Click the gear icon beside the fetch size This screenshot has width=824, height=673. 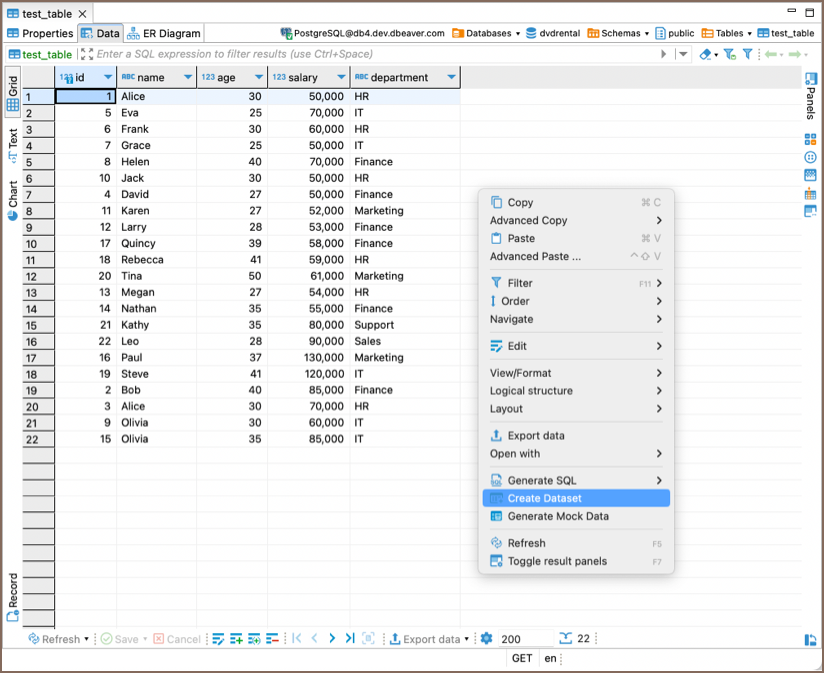point(486,639)
